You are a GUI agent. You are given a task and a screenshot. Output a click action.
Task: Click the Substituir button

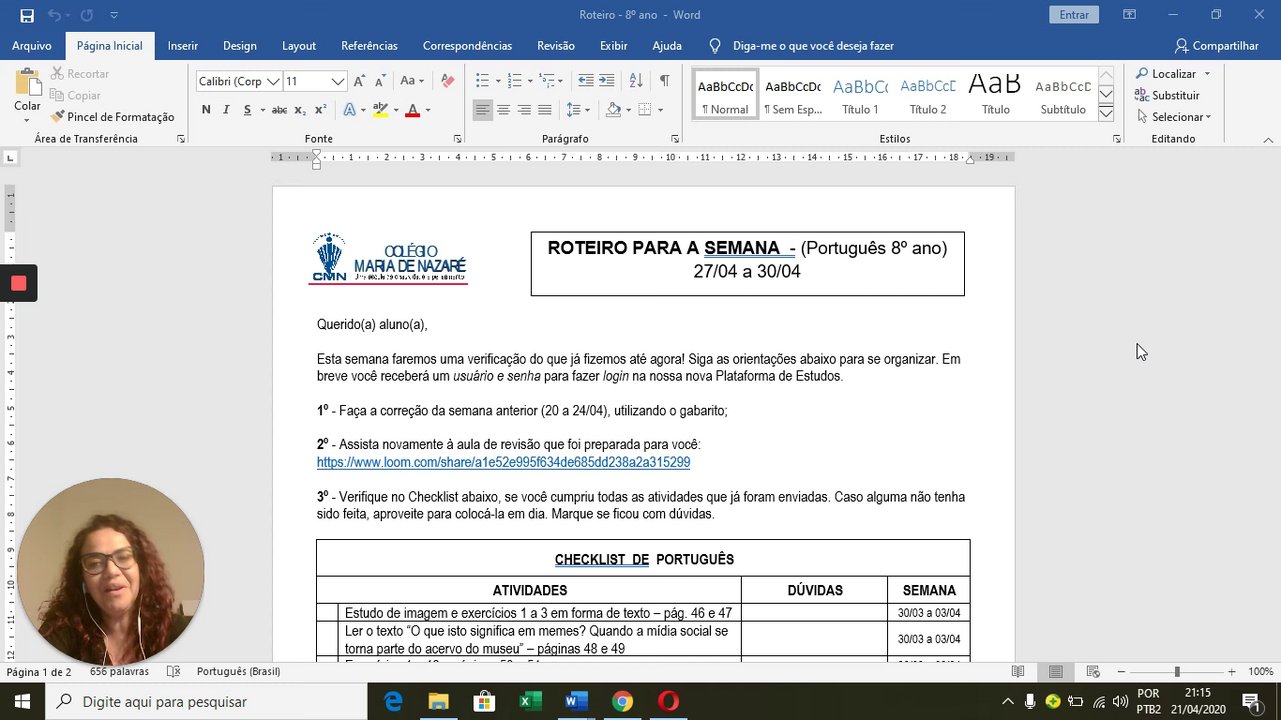(x=1167, y=96)
